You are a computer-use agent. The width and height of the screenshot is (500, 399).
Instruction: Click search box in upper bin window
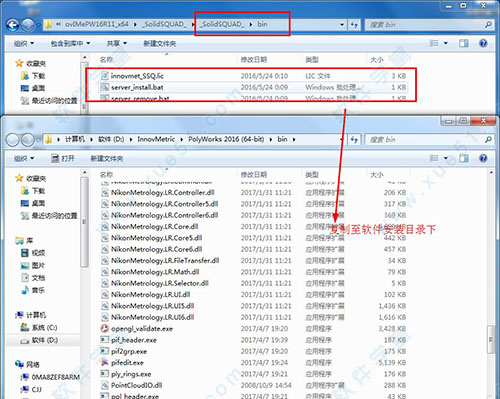coord(429,24)
